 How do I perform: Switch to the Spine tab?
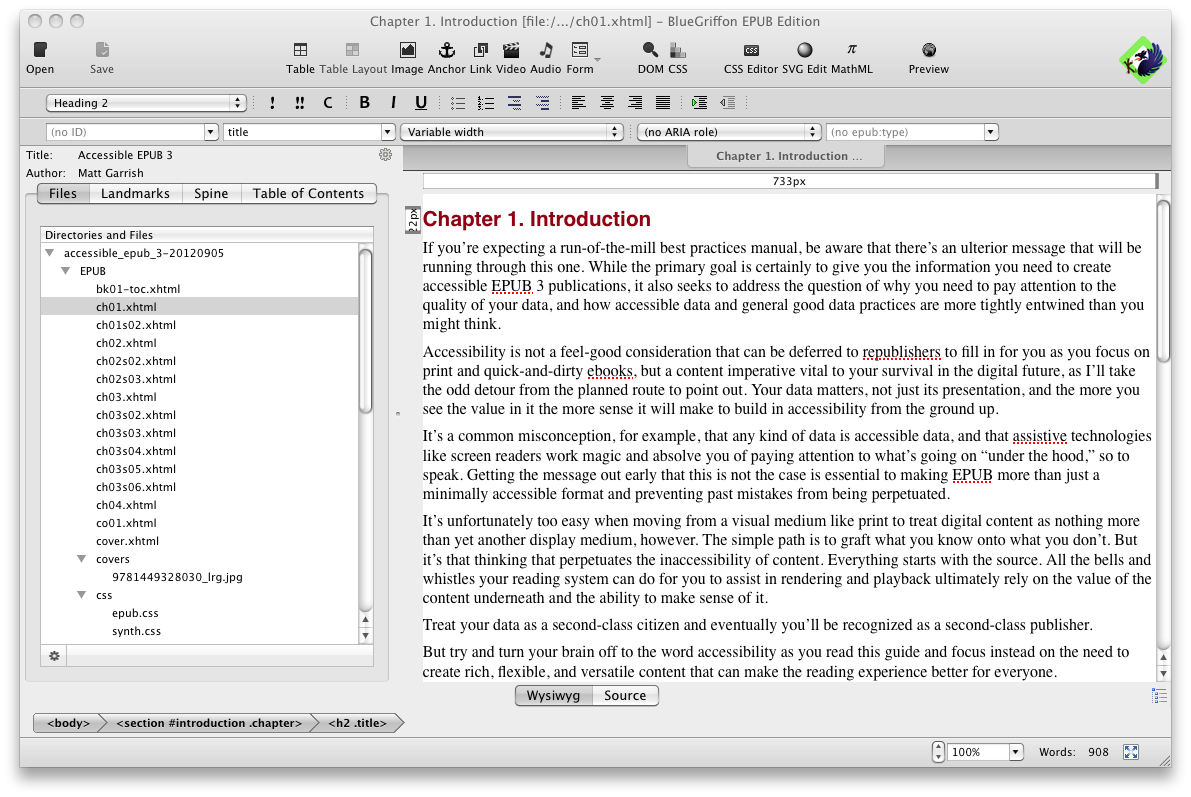pyautogui.click(x=211, y=194)
